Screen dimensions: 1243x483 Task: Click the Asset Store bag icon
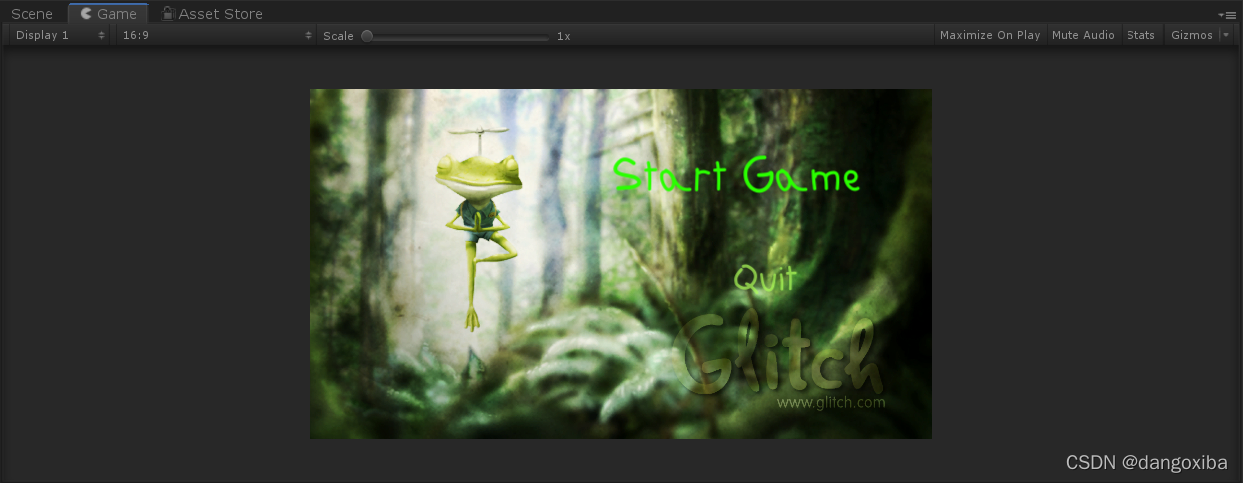click(168, 13)
